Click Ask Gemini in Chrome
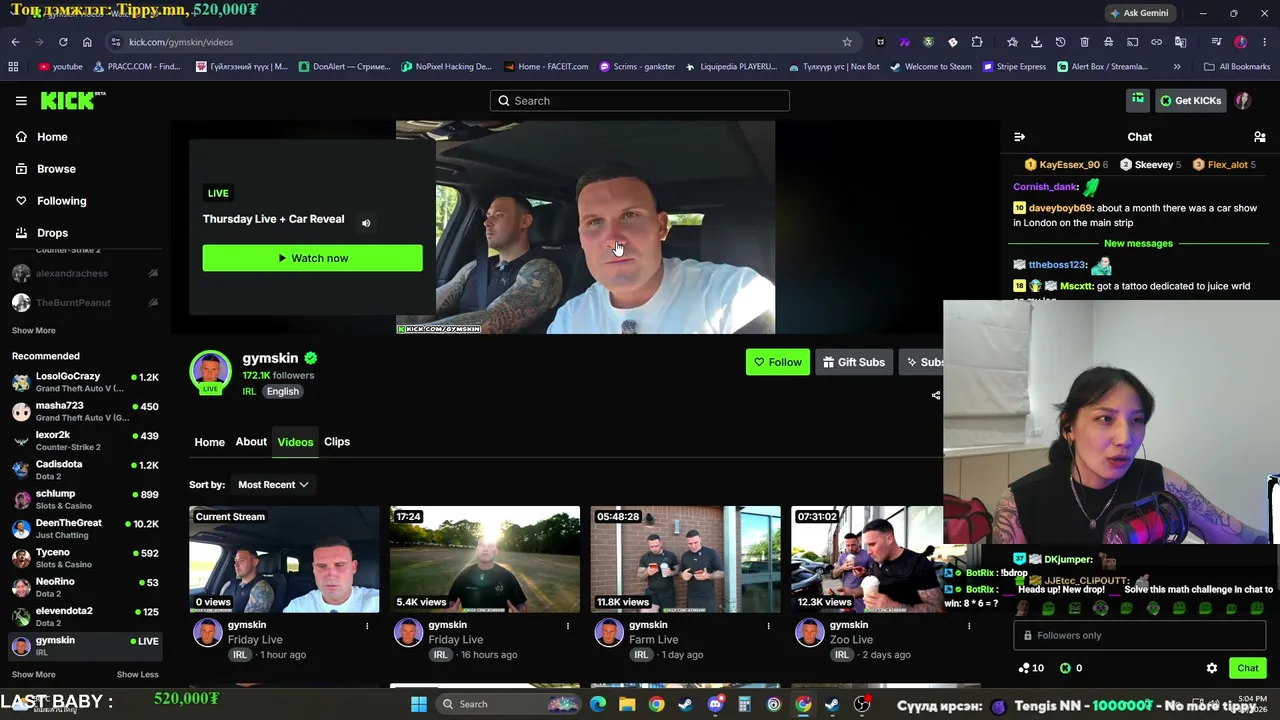This screenshot has width=1280, height=720. [1138, 13]
